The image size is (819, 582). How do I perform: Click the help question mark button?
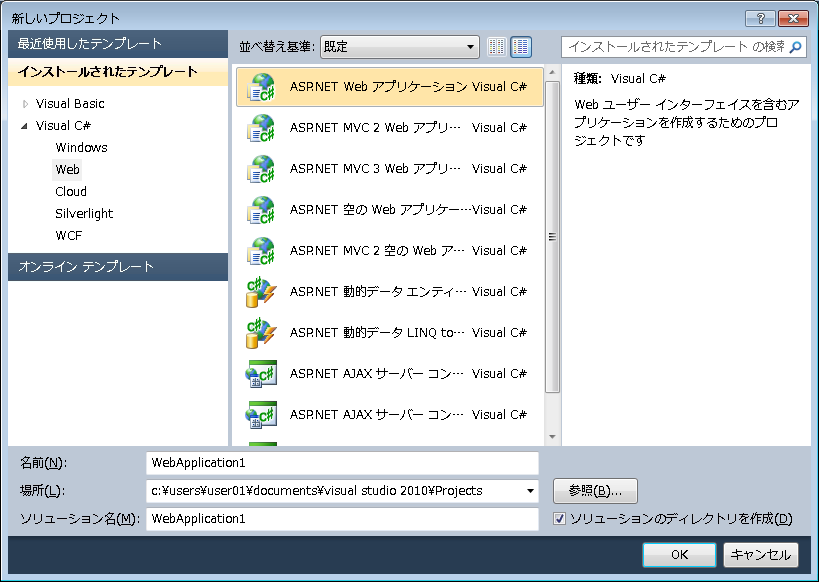tap(760, 19)
